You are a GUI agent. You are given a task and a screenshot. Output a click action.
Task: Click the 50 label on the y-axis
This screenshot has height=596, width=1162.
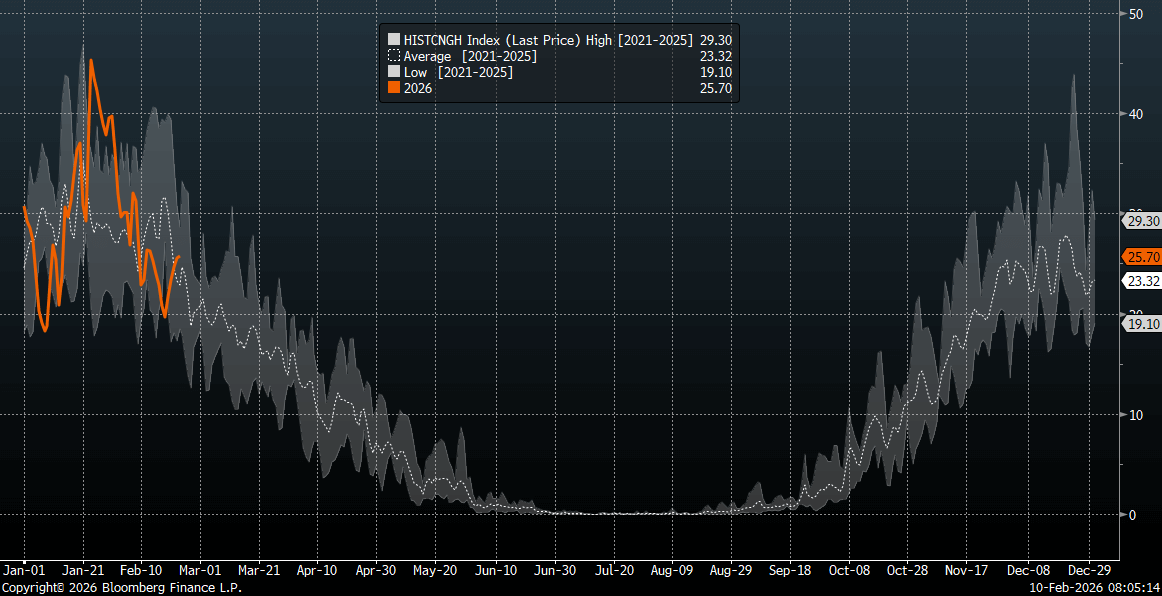click(x=1136, y=14)
